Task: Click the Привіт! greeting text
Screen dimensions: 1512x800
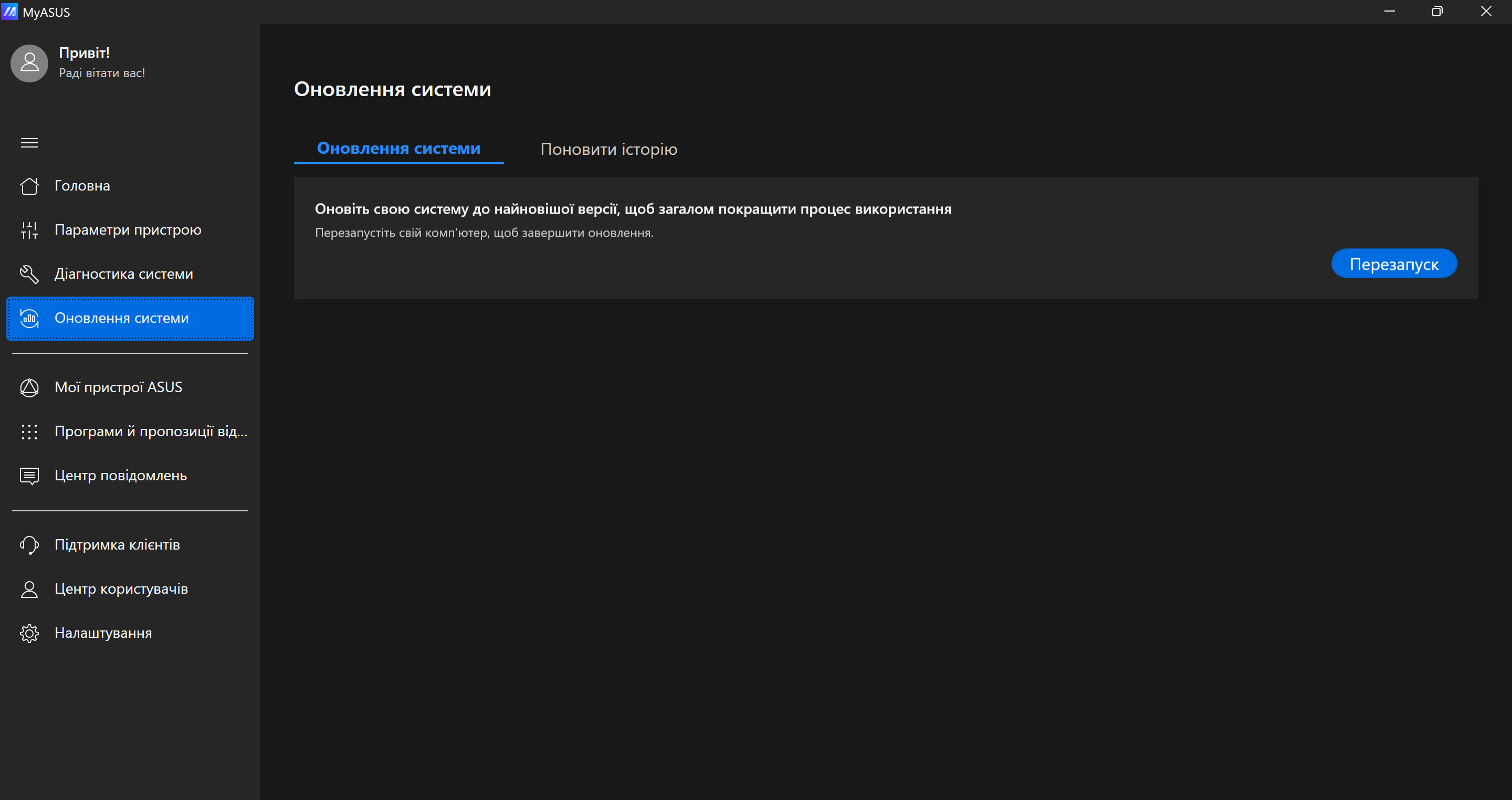Action: pos(84,53)
